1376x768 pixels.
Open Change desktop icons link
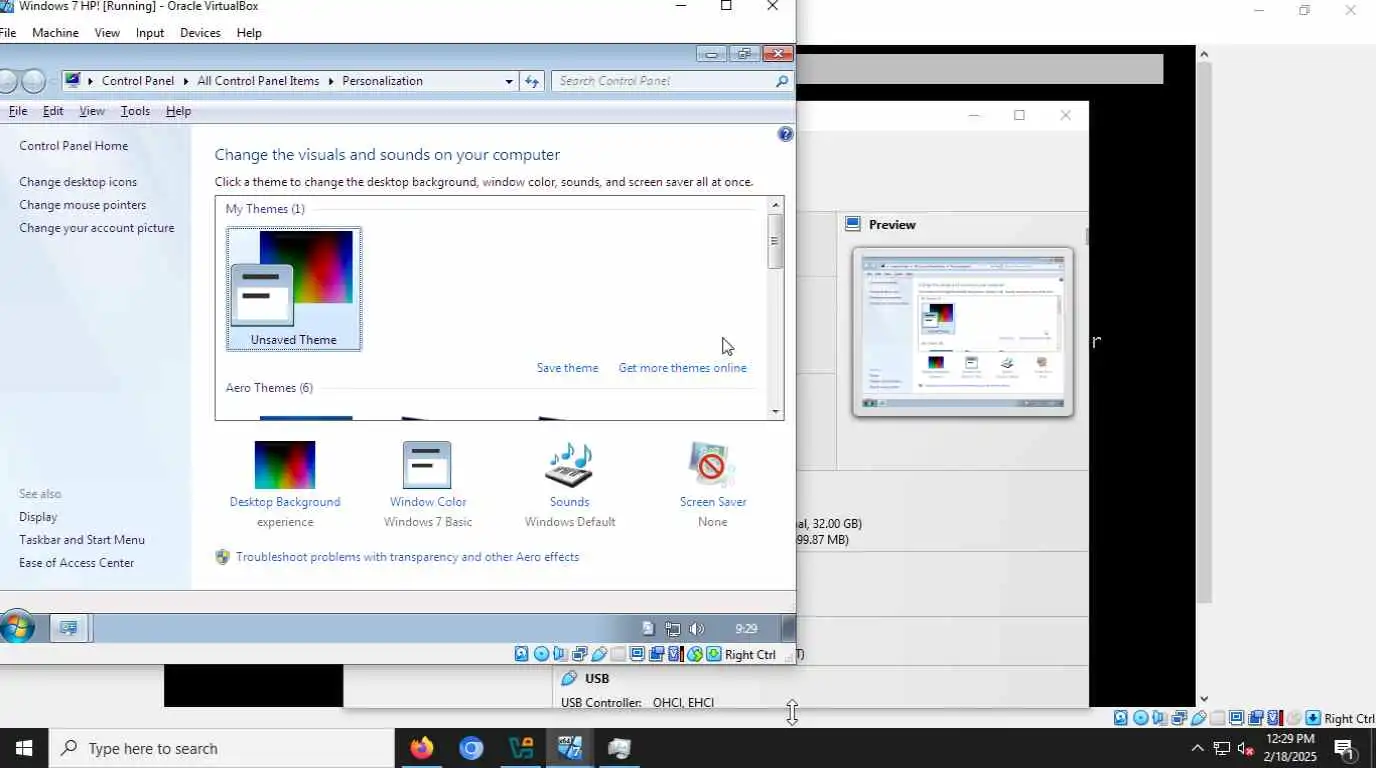click(x=78, y=182)
